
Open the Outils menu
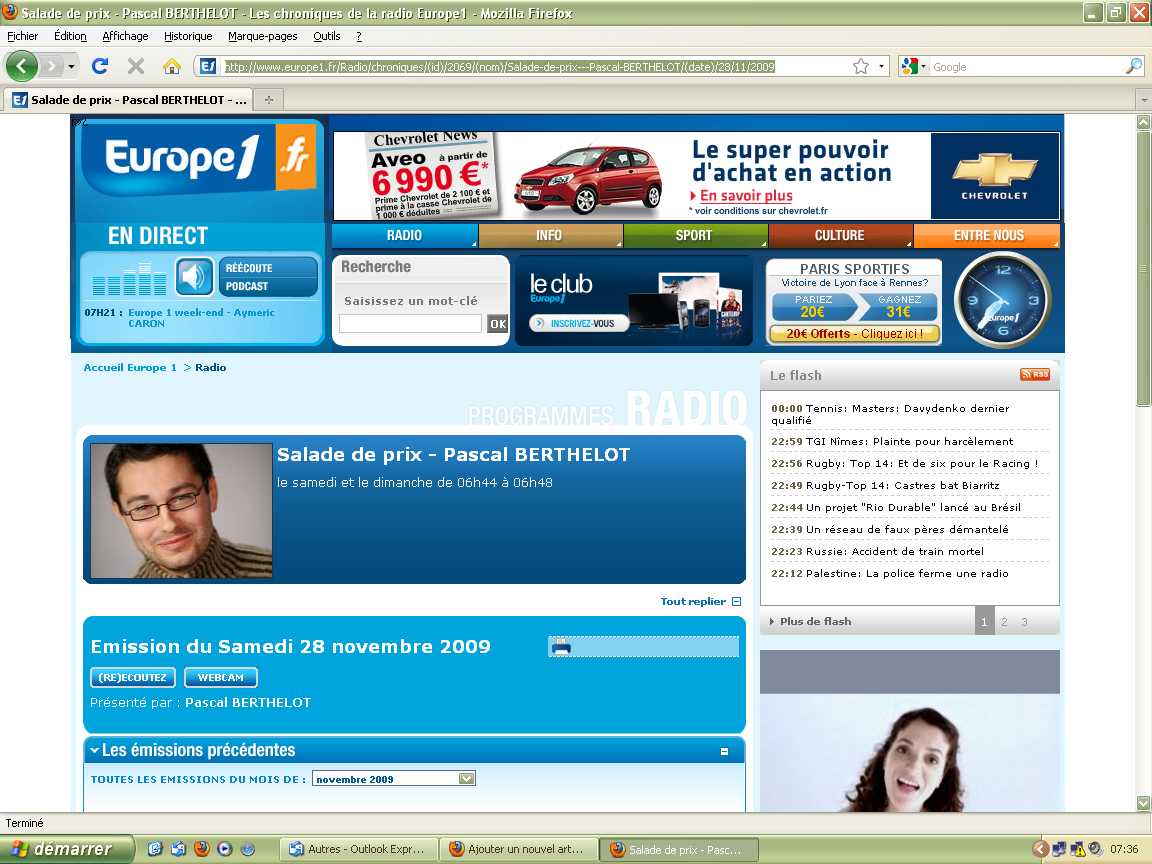click(326, 36)
